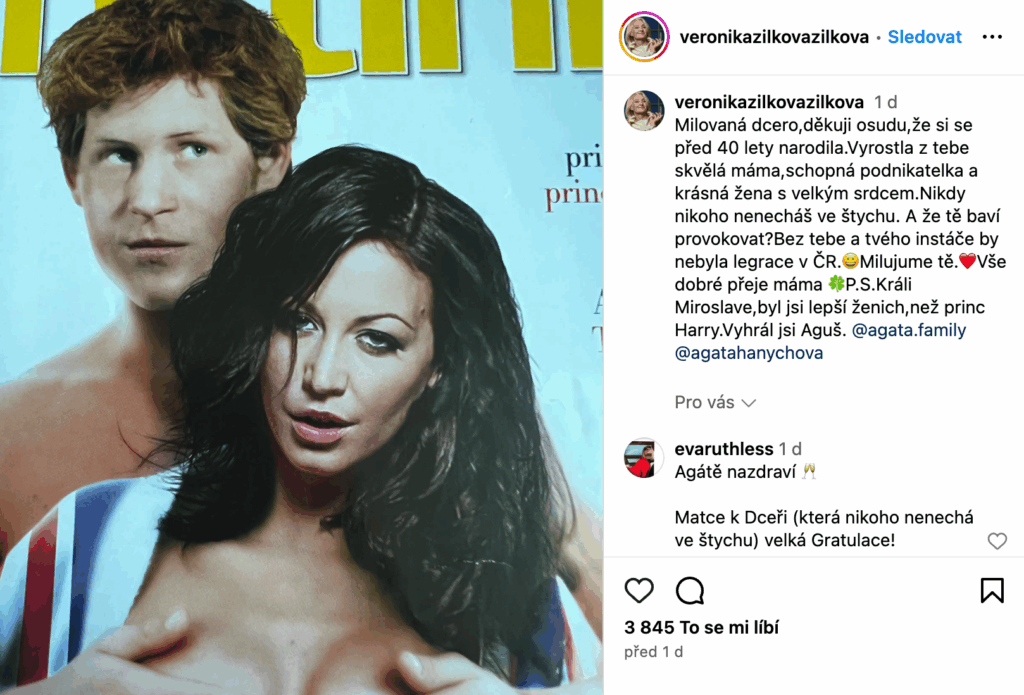This screenshot has height=695, width=1024.
Task: Open evaruthless profile avatar
Action: click(644, 458)
